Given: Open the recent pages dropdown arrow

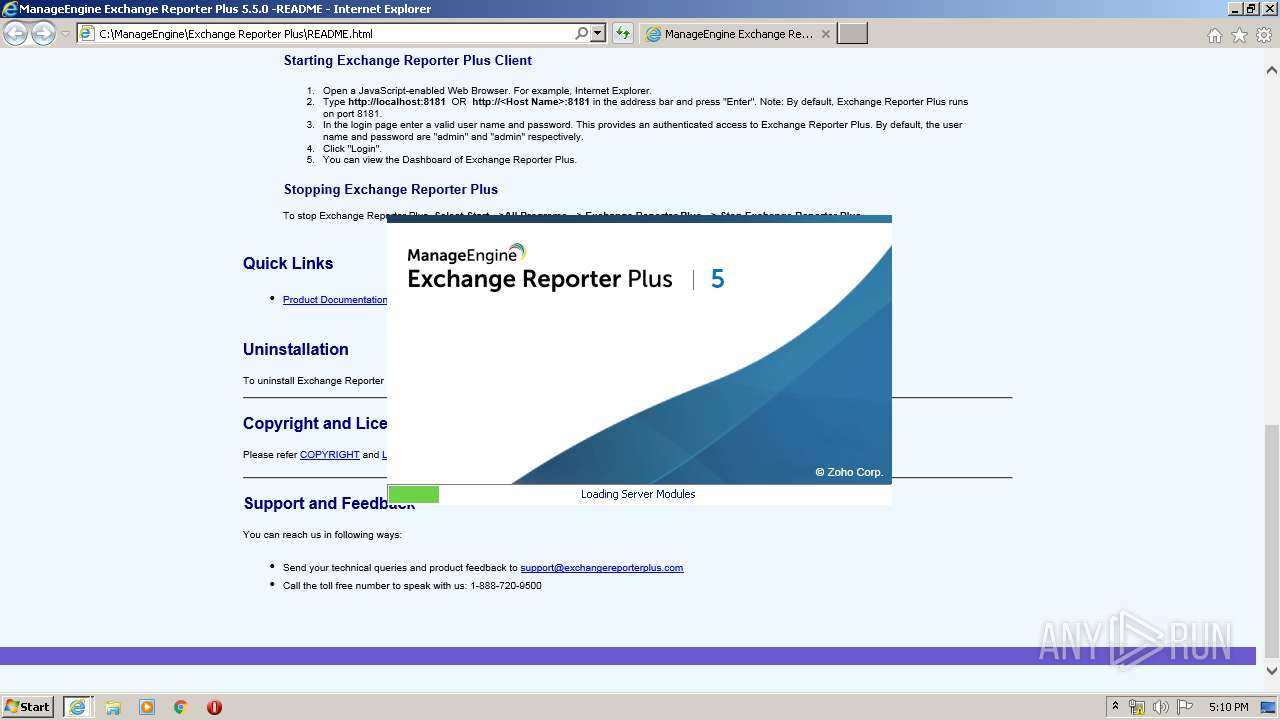Looking at the screenshot, I should (x=65, y=34).
